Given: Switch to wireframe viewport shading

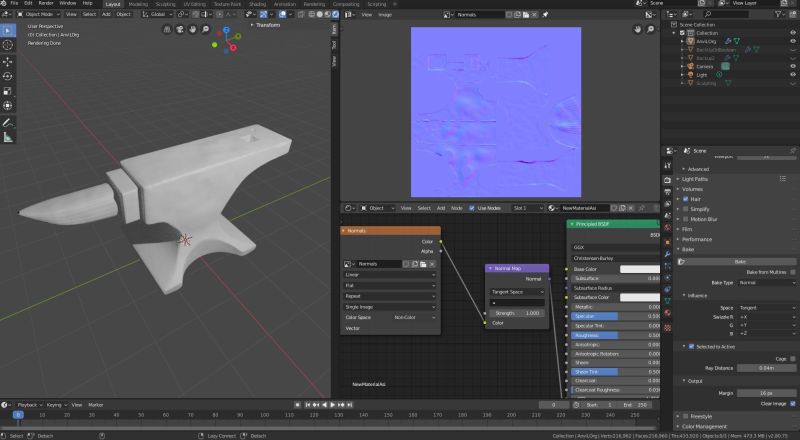Looking at the screenshot, I should (x=312, y=14).
